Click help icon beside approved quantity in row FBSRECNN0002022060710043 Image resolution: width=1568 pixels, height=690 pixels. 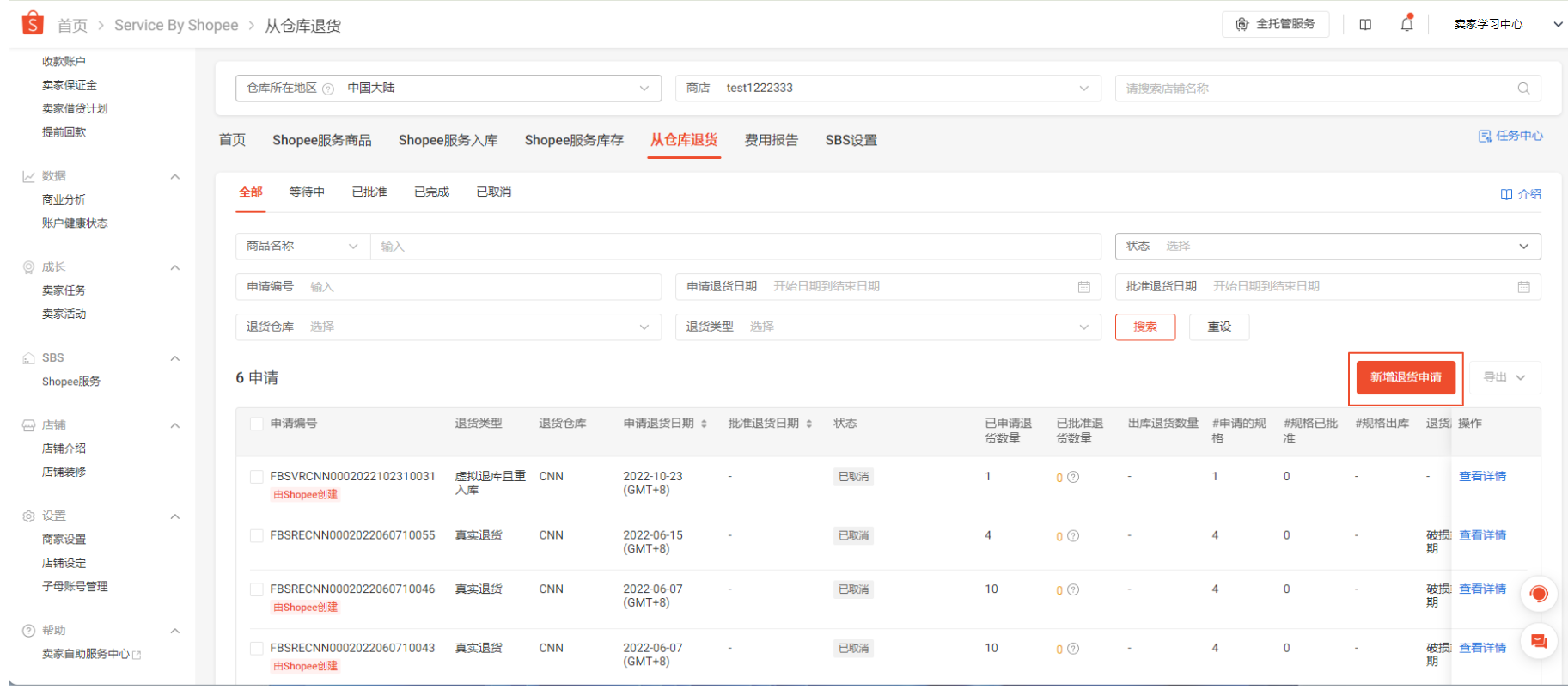1073,649
